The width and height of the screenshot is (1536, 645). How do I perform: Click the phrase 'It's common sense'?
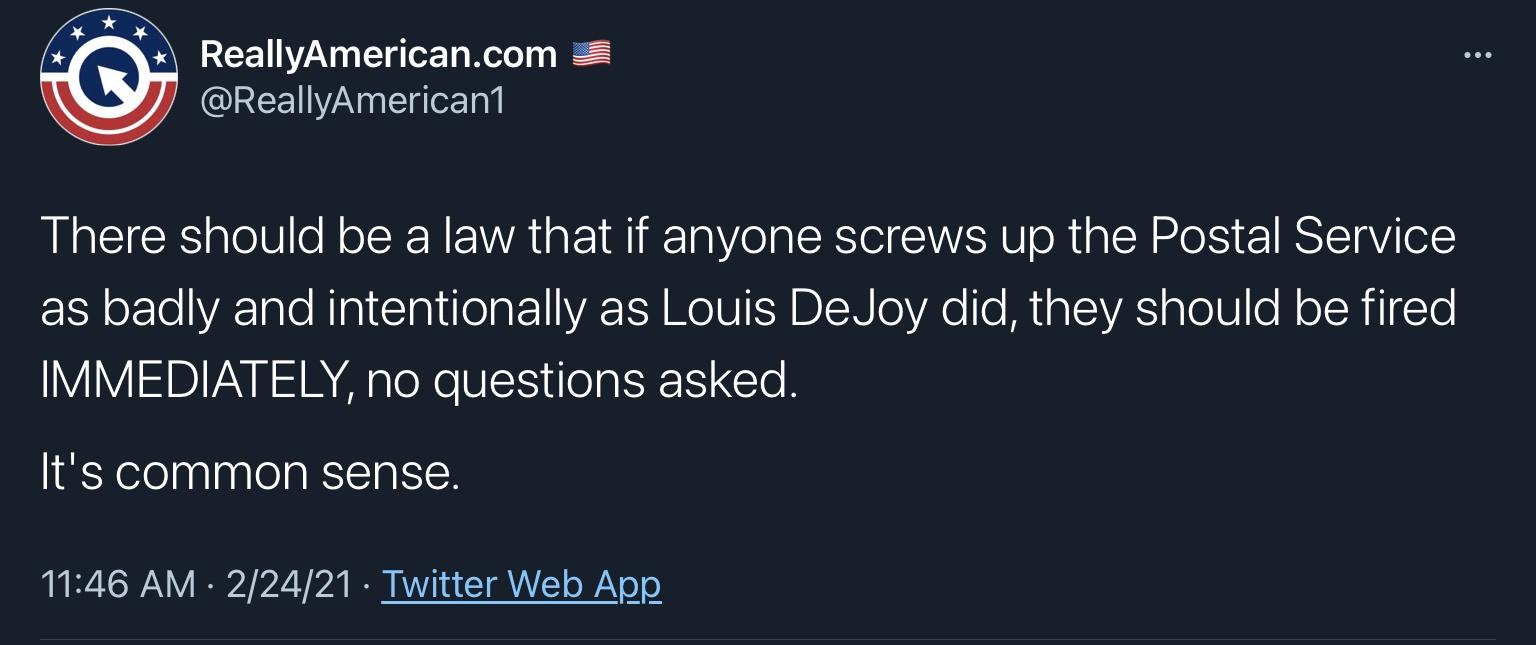(x=248, y=471)
